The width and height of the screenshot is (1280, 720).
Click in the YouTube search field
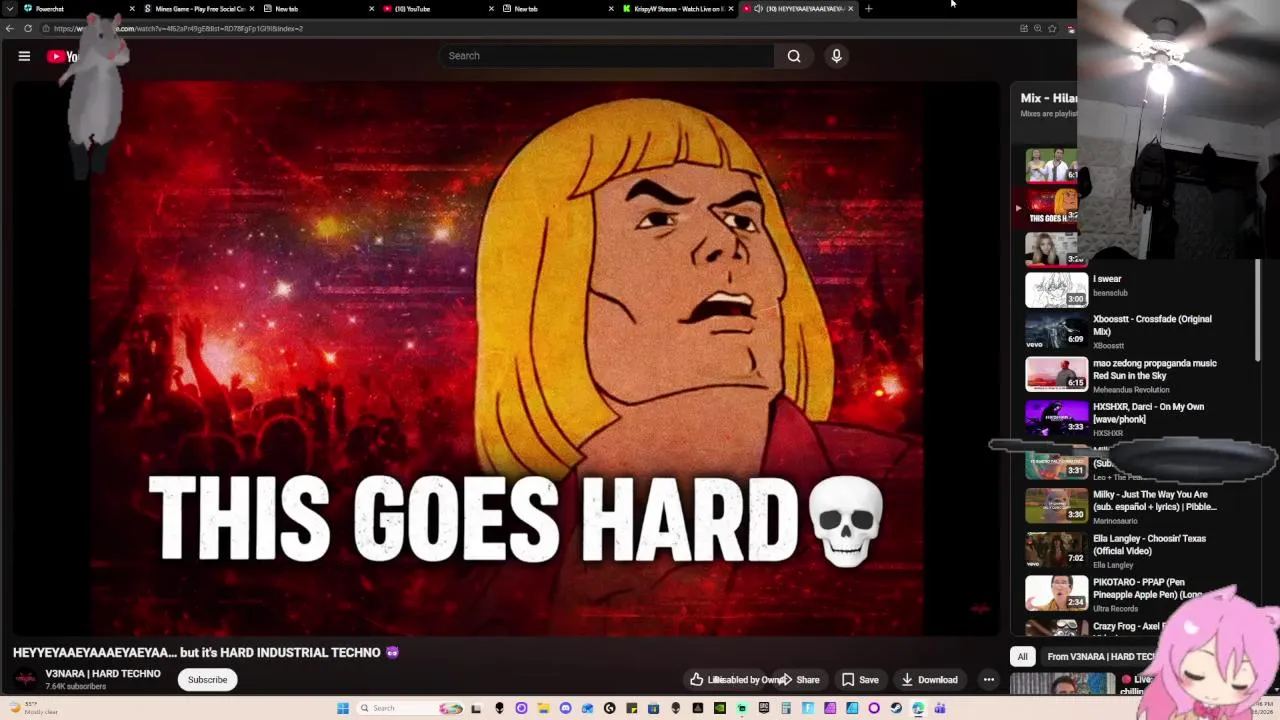(x=607, y=56)
